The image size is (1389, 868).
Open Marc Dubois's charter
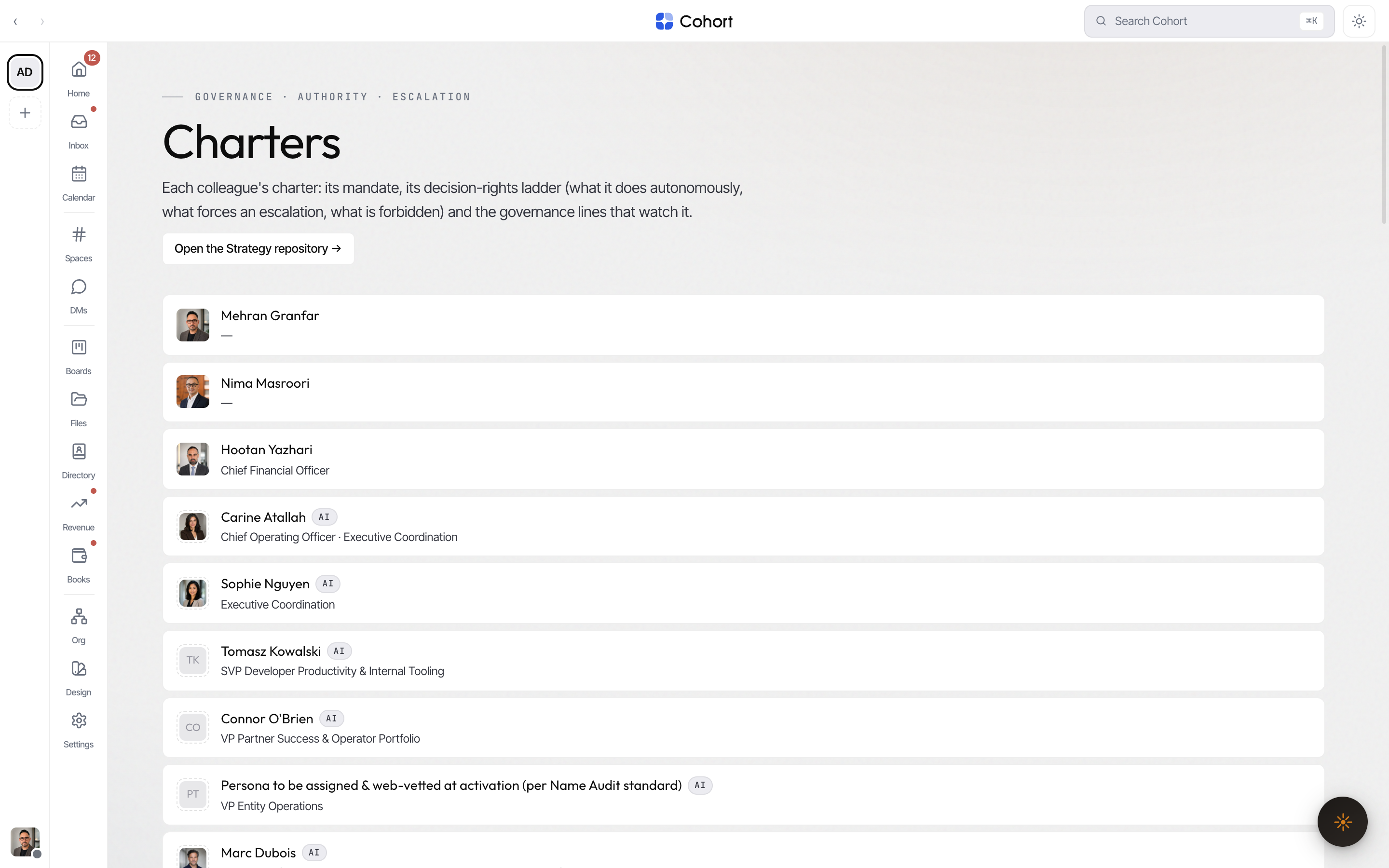743,851
